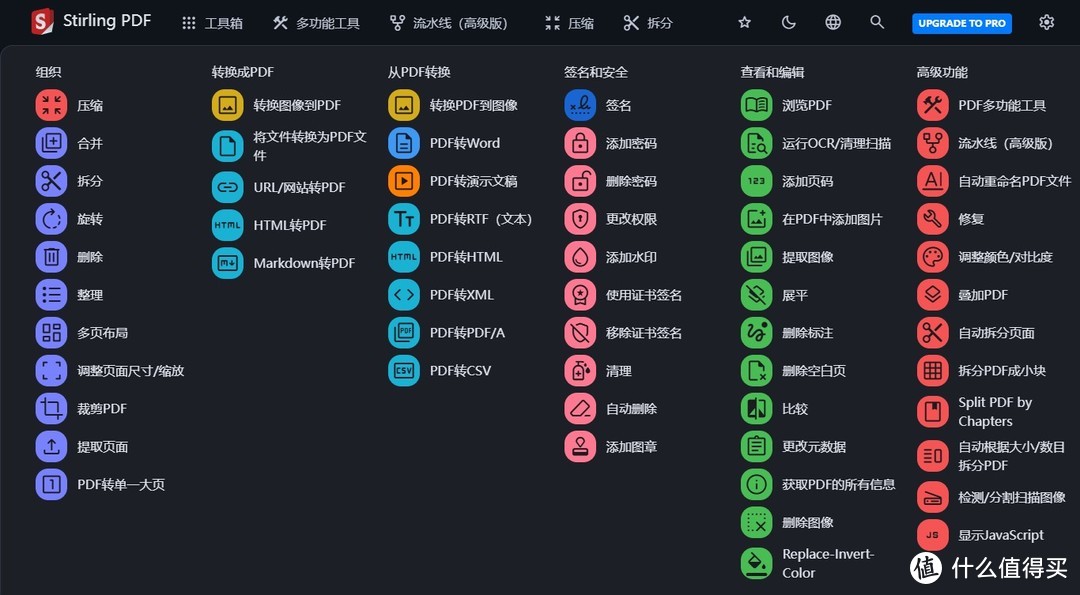Click the red compress (压缩) icon
Screen dimensions: 1080x595
(51, 105)
